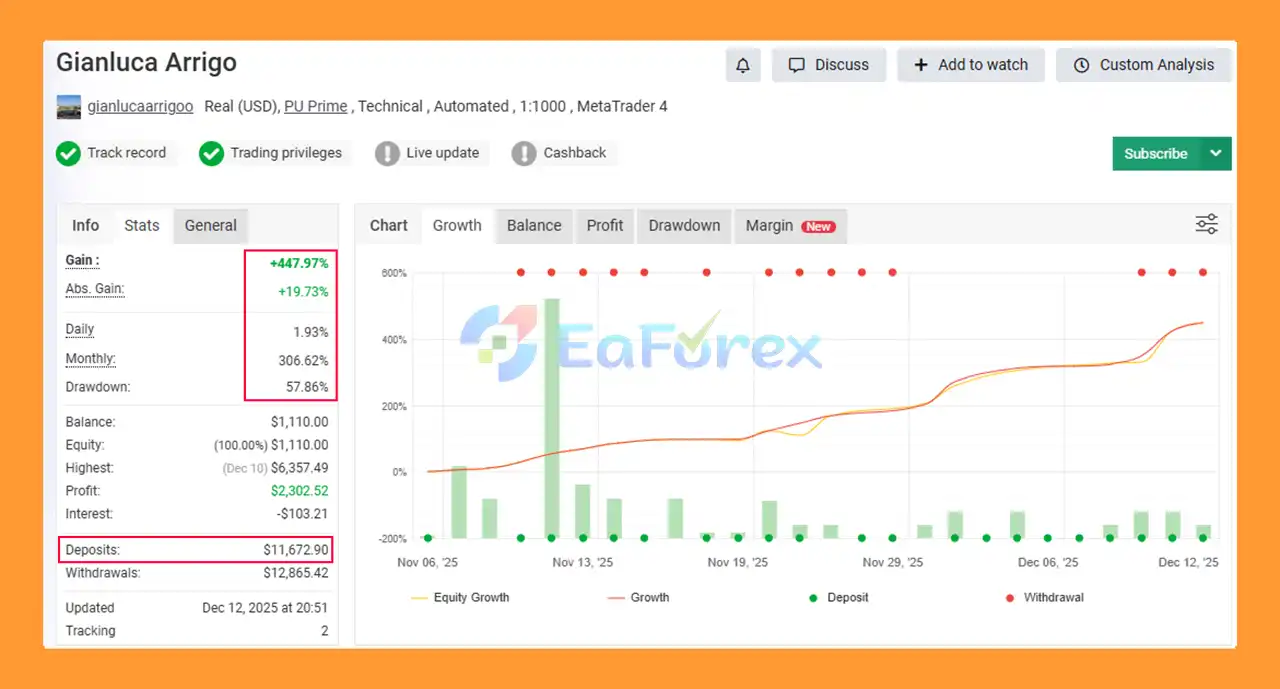
Task: Click the gianlucaarrigoo profile avatar thumbnail
Action: 69,107
